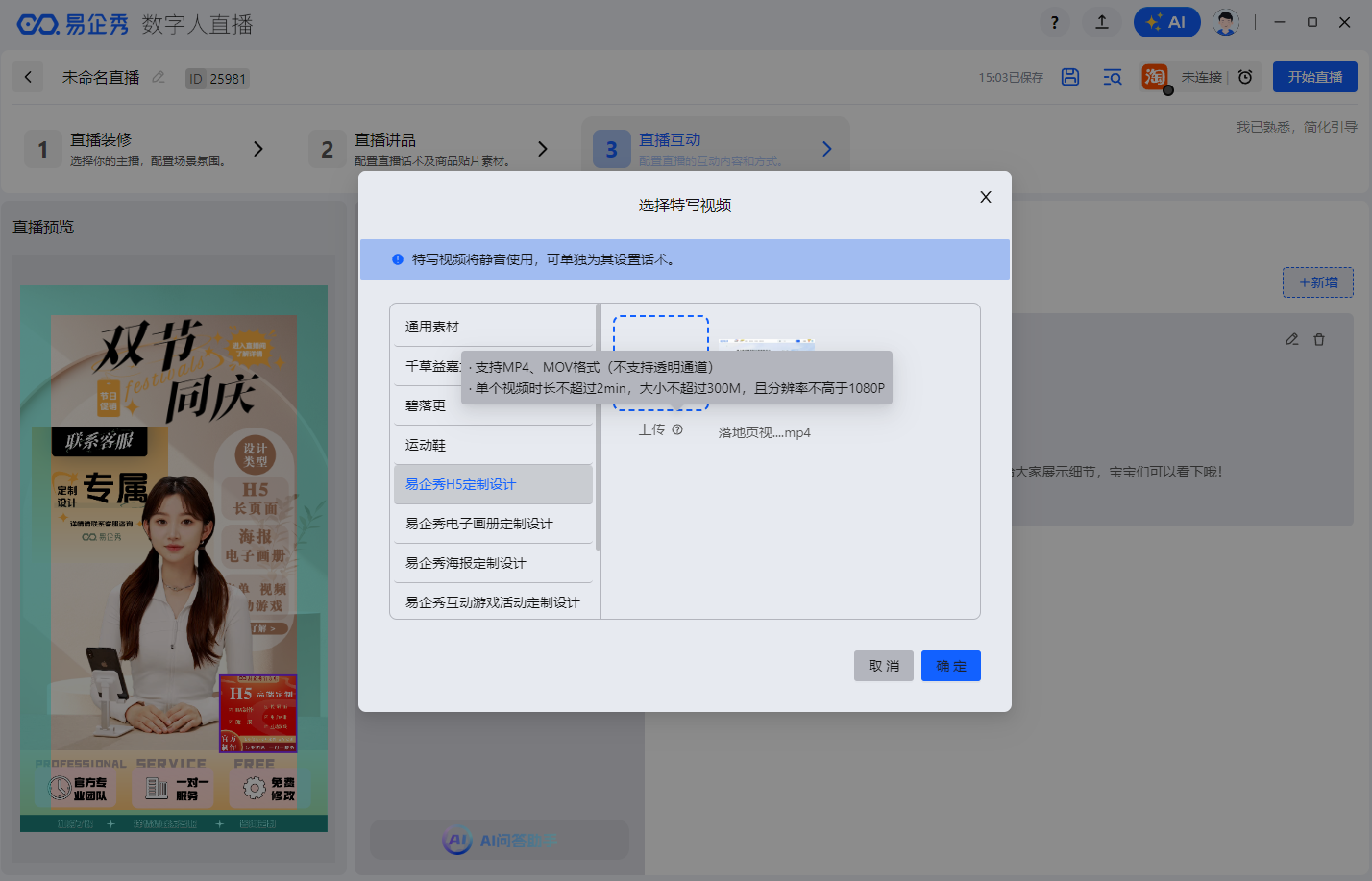Select the 运动鞋 category
The image size is (1372, 881).
(x=493, y=445)
